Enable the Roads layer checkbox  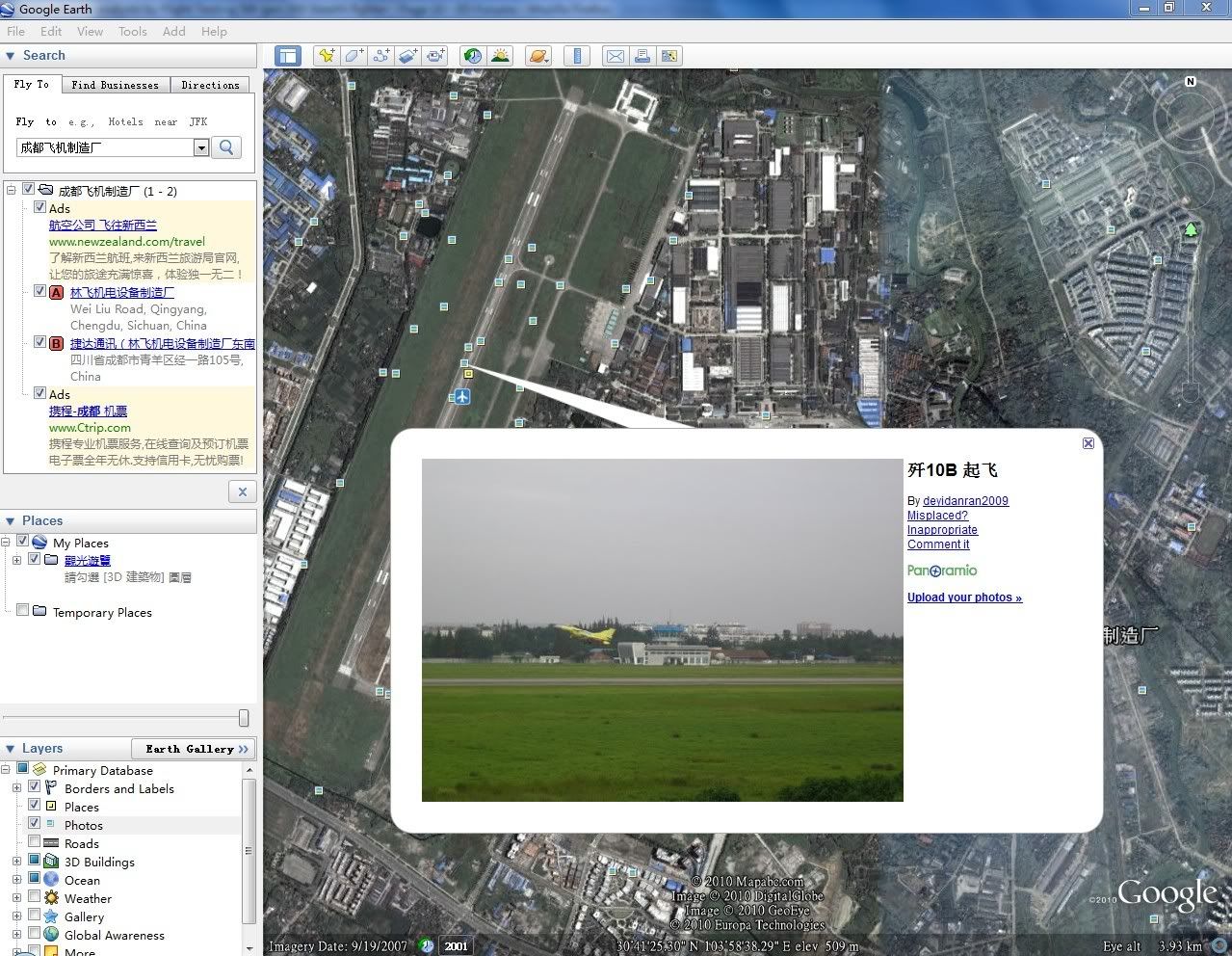pos(35,842)
